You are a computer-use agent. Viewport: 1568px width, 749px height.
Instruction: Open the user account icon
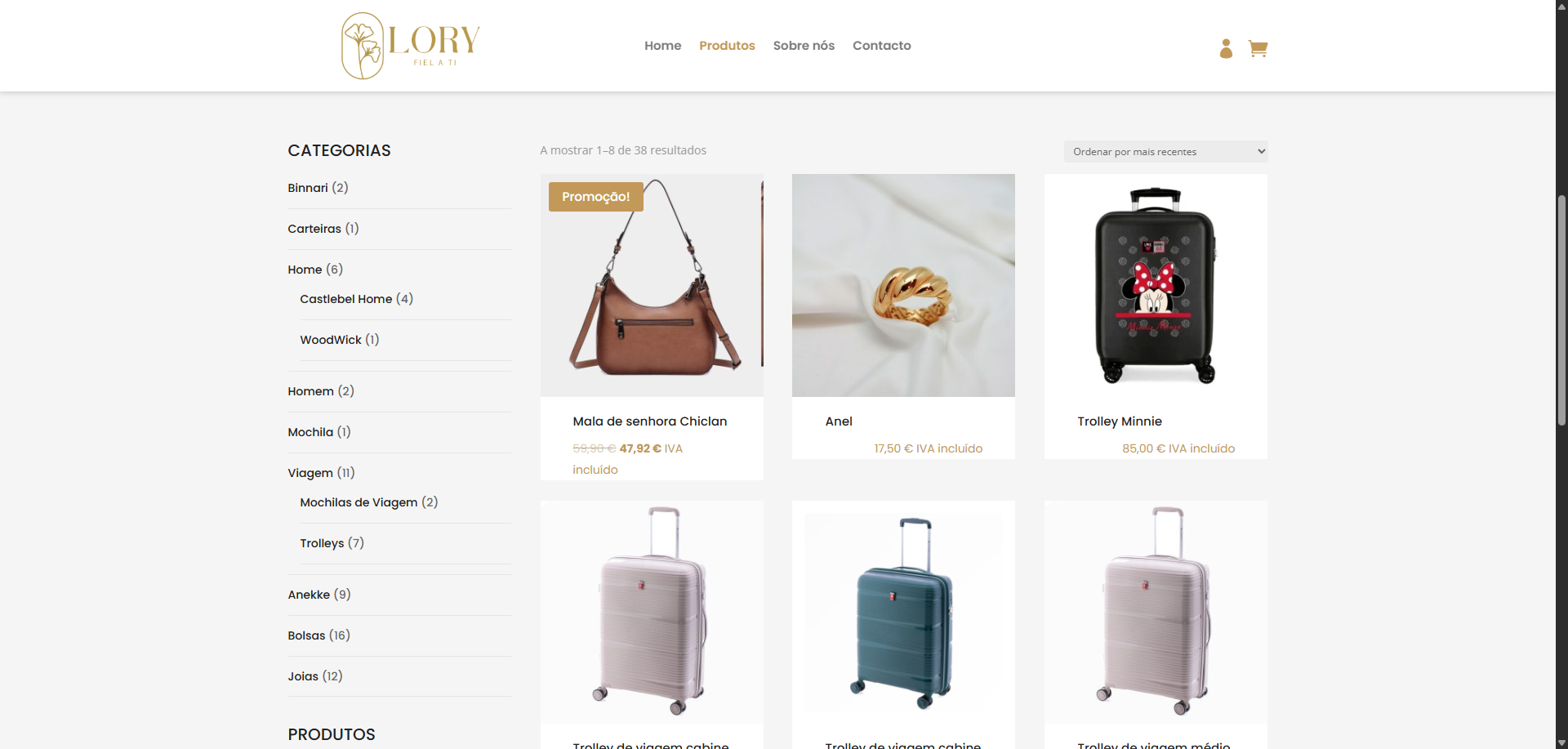tap(1226, 49)
